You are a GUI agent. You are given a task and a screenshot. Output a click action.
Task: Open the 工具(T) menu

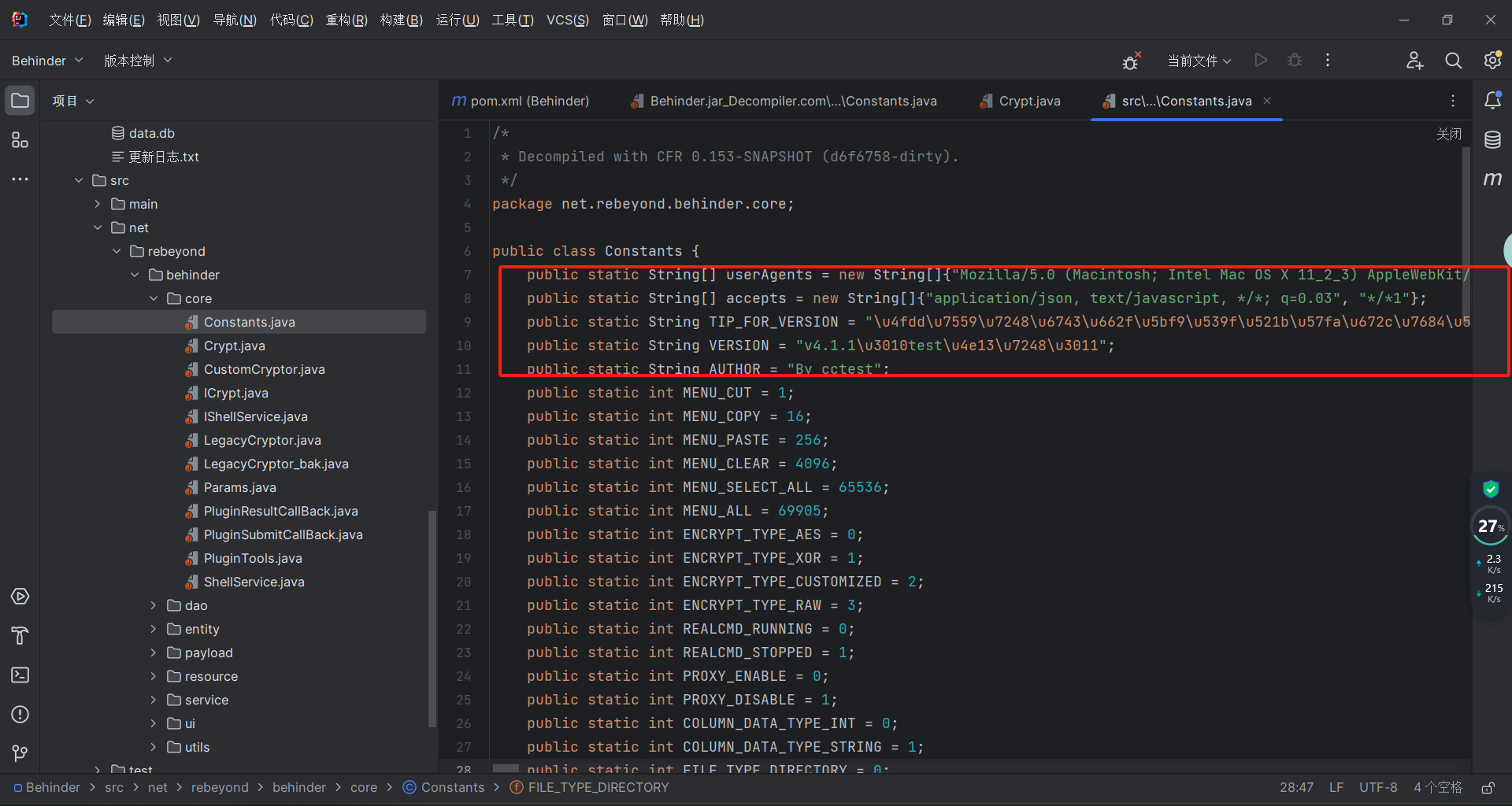pyautogui.click(x=513, y=20)
